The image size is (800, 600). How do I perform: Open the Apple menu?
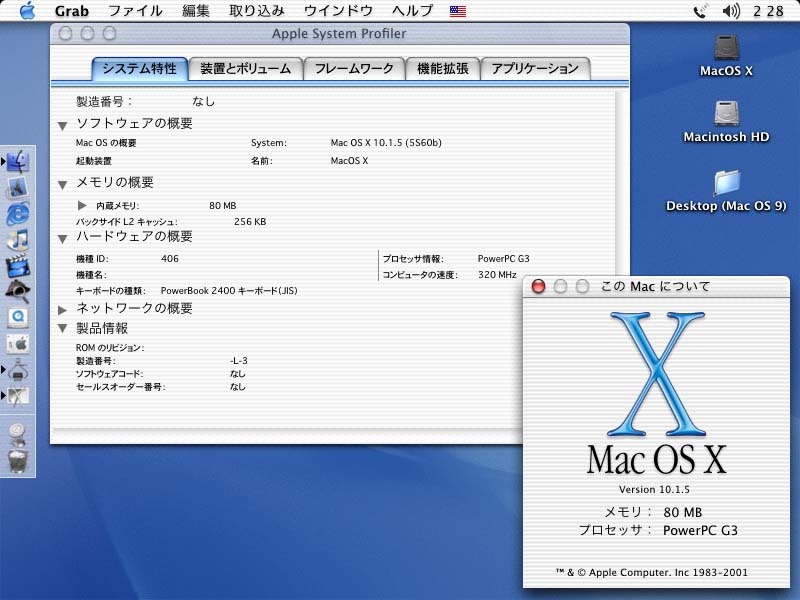point(27,10)
